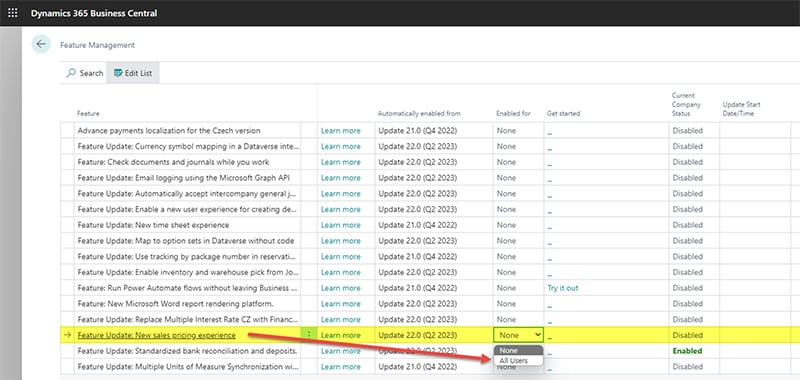
Task: Select Replace Multiple Interest Rate CZ feature
Action: point(188,319)
